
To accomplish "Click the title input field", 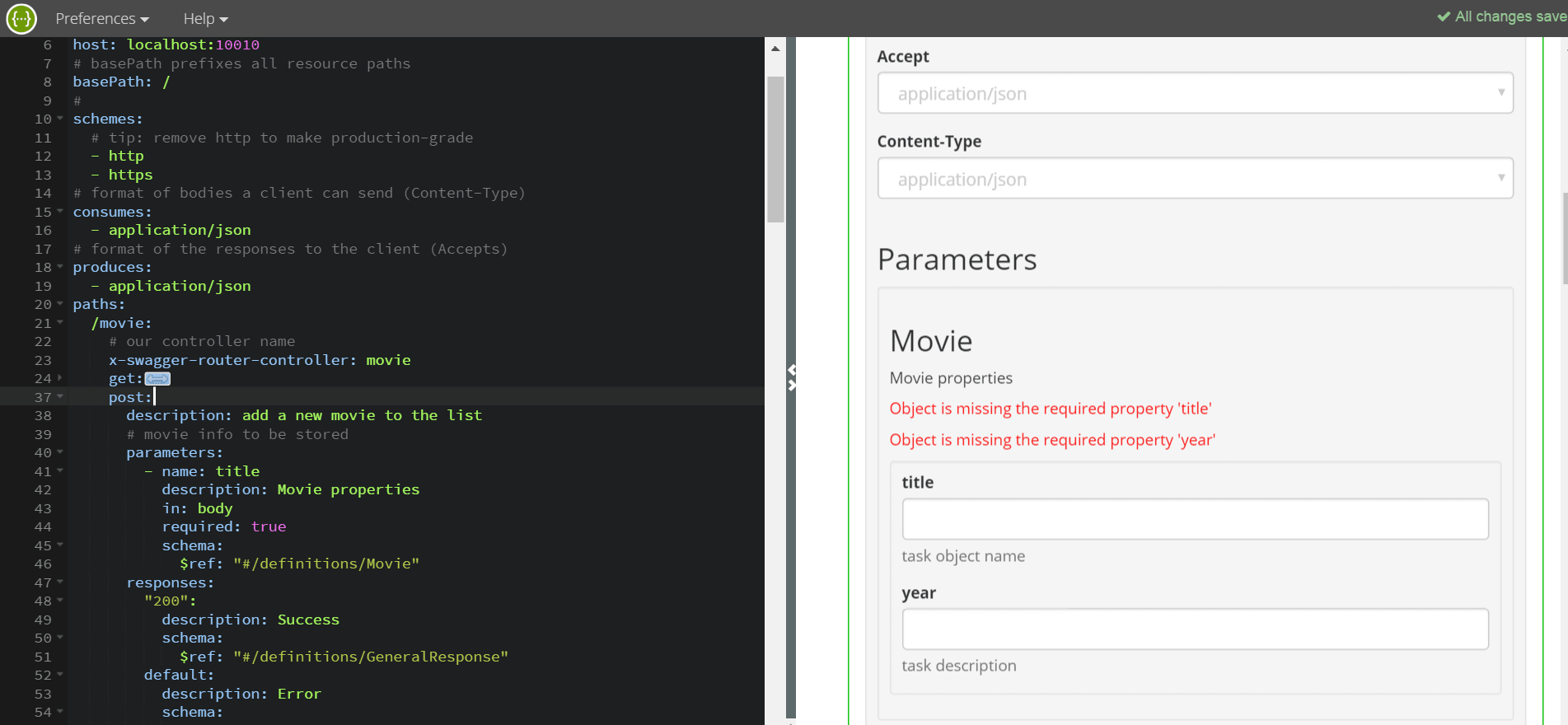I will point(1195,519).
